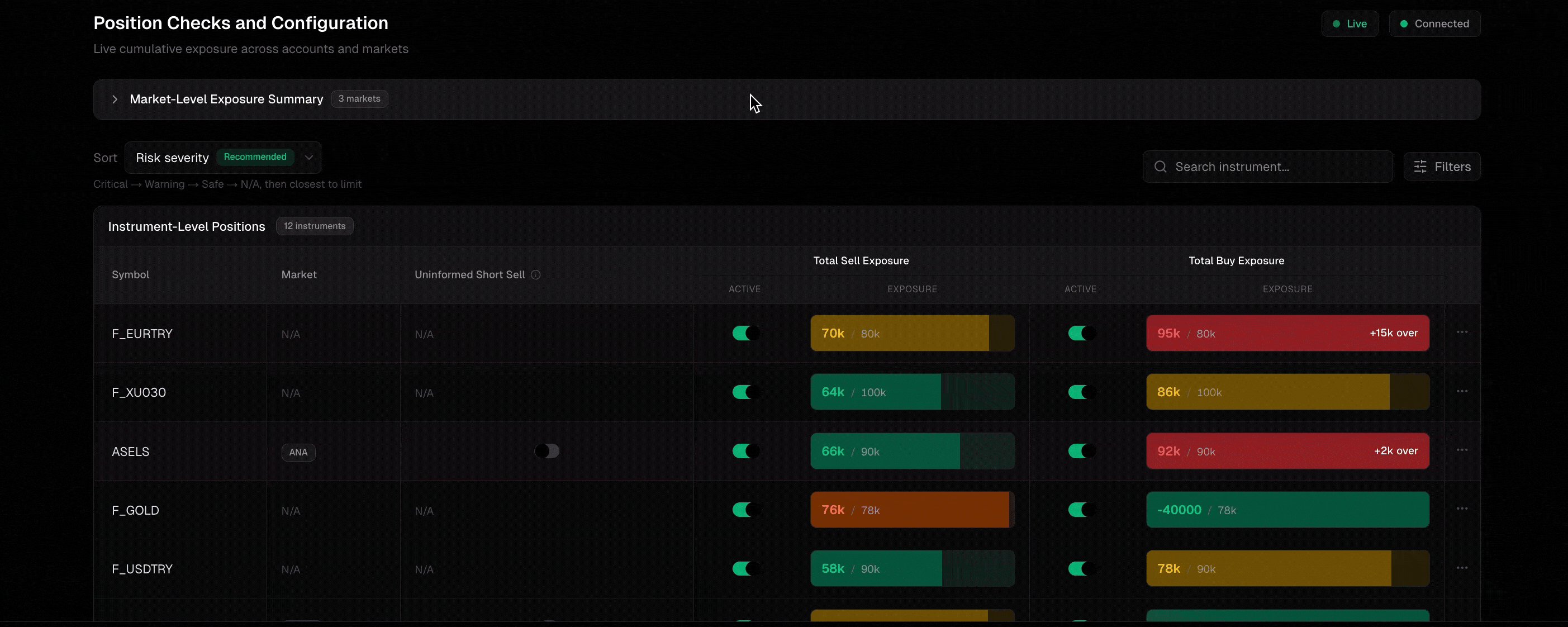Image resolution: width=1568 pixels, height=627 pixels.
Task: Click the +2k over label
Action: (1396, 451)
